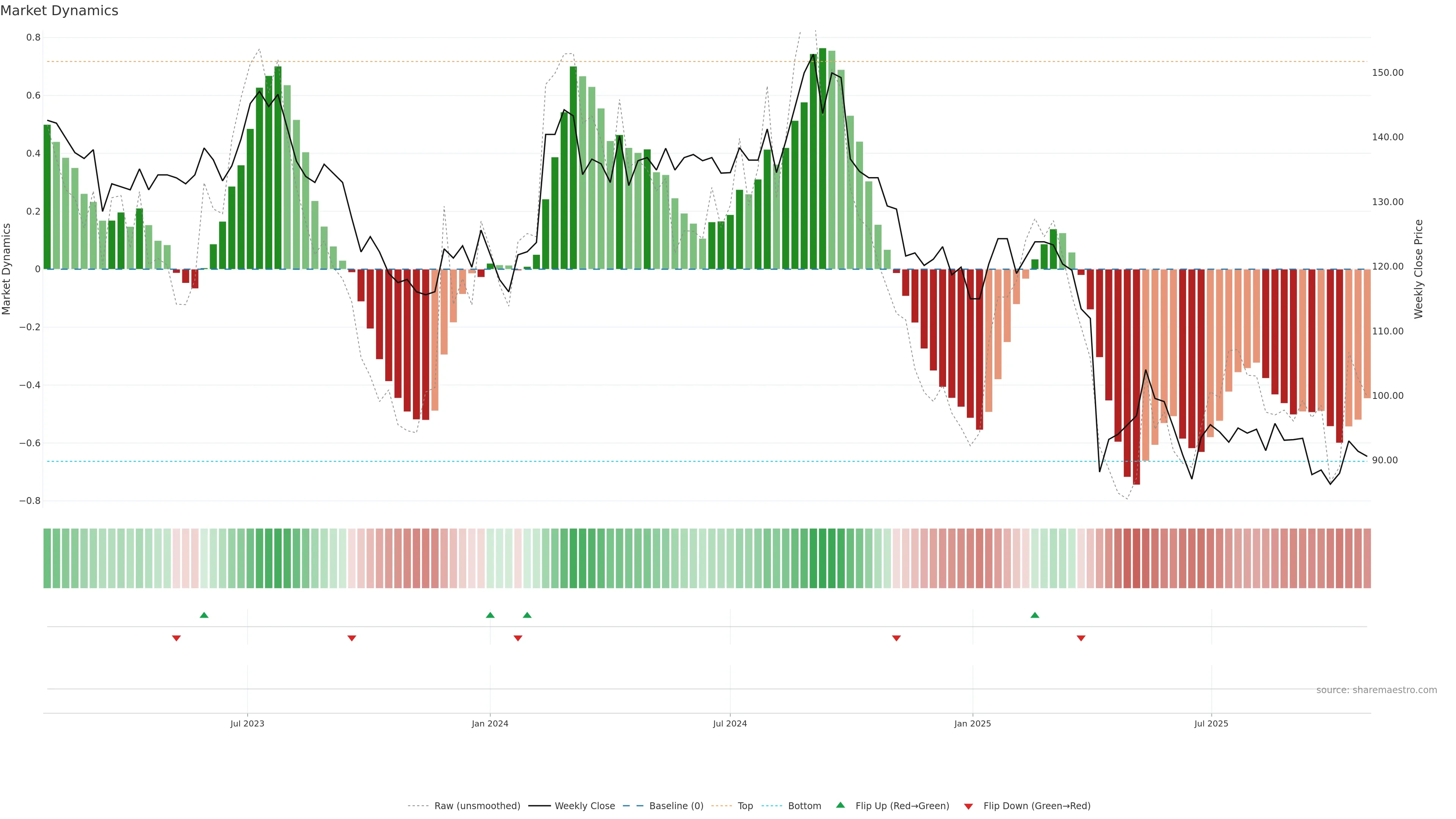
Task: Click the earliest red flip-down marker before Jul 2023
Action: [x=176, y=638]
